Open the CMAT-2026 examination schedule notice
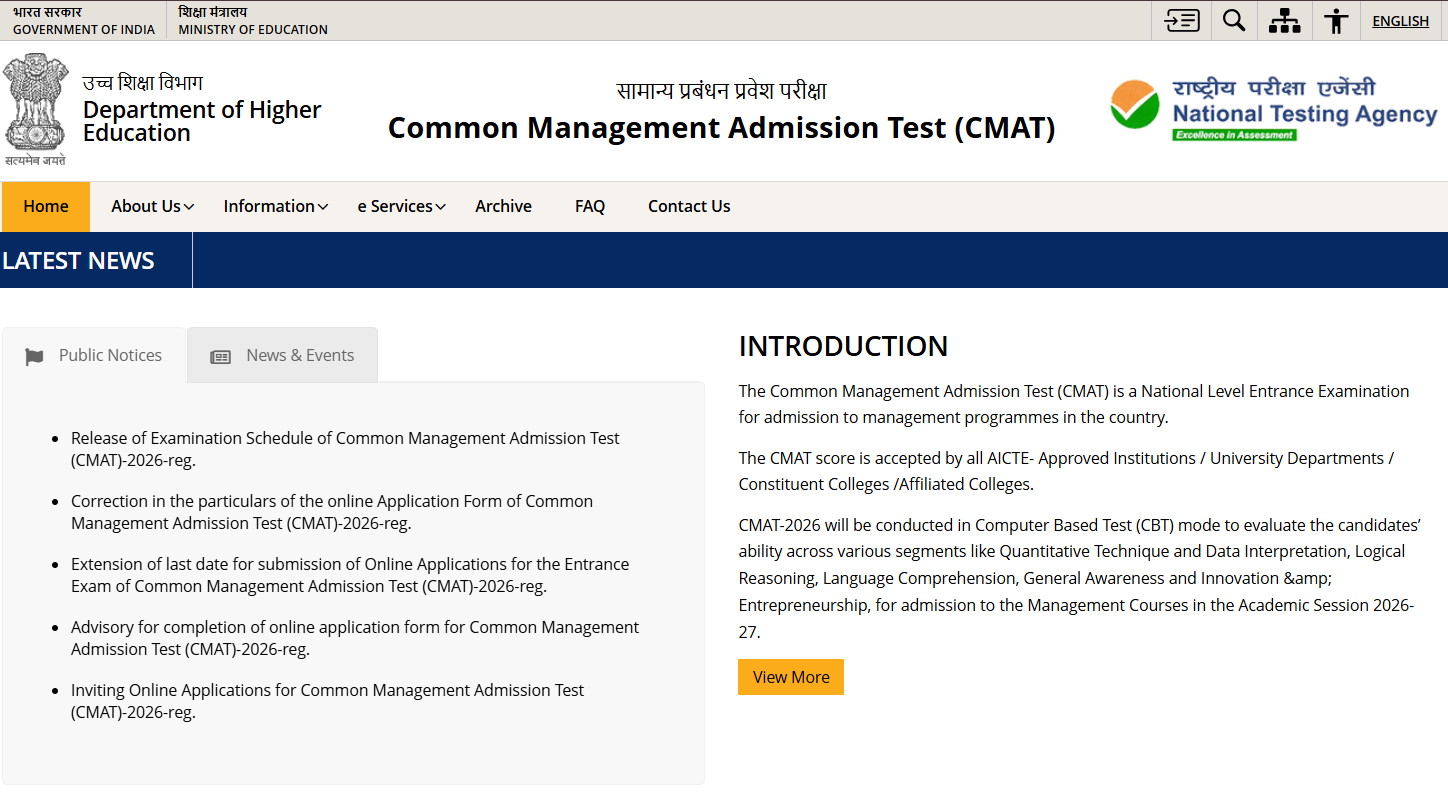1448x801 pixels. pyautogui.click(x=345, y=449)
